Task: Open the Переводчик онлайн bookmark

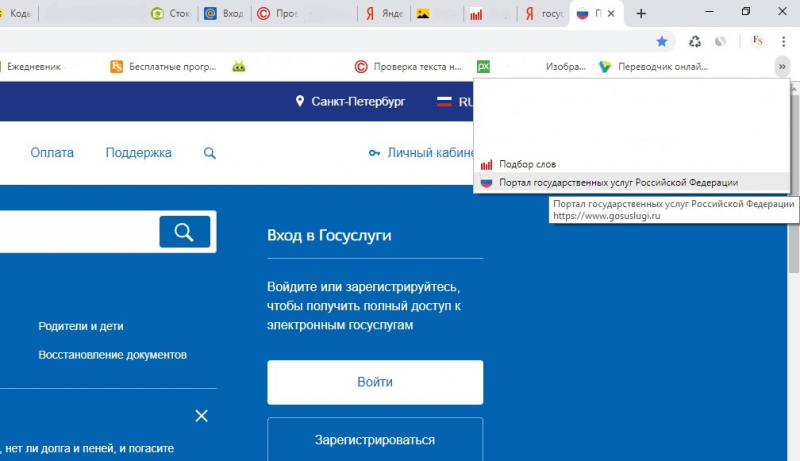Action: click(x=654, y=66)
